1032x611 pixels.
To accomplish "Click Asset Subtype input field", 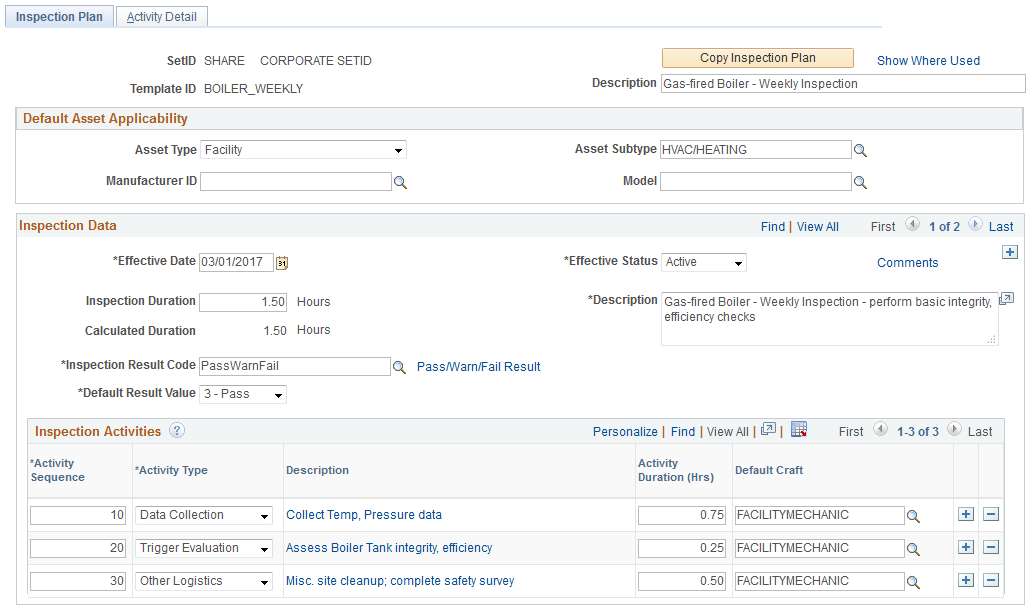I will (x=756, y=149).
